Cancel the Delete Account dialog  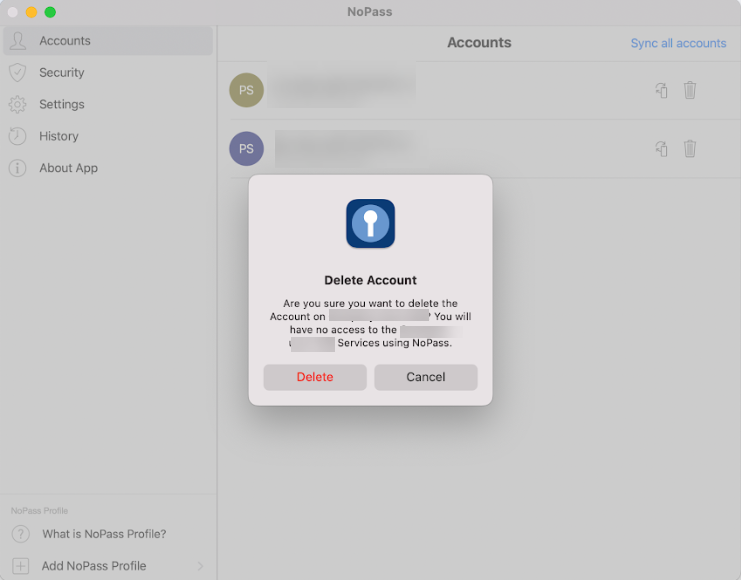[x=426, y=377]
